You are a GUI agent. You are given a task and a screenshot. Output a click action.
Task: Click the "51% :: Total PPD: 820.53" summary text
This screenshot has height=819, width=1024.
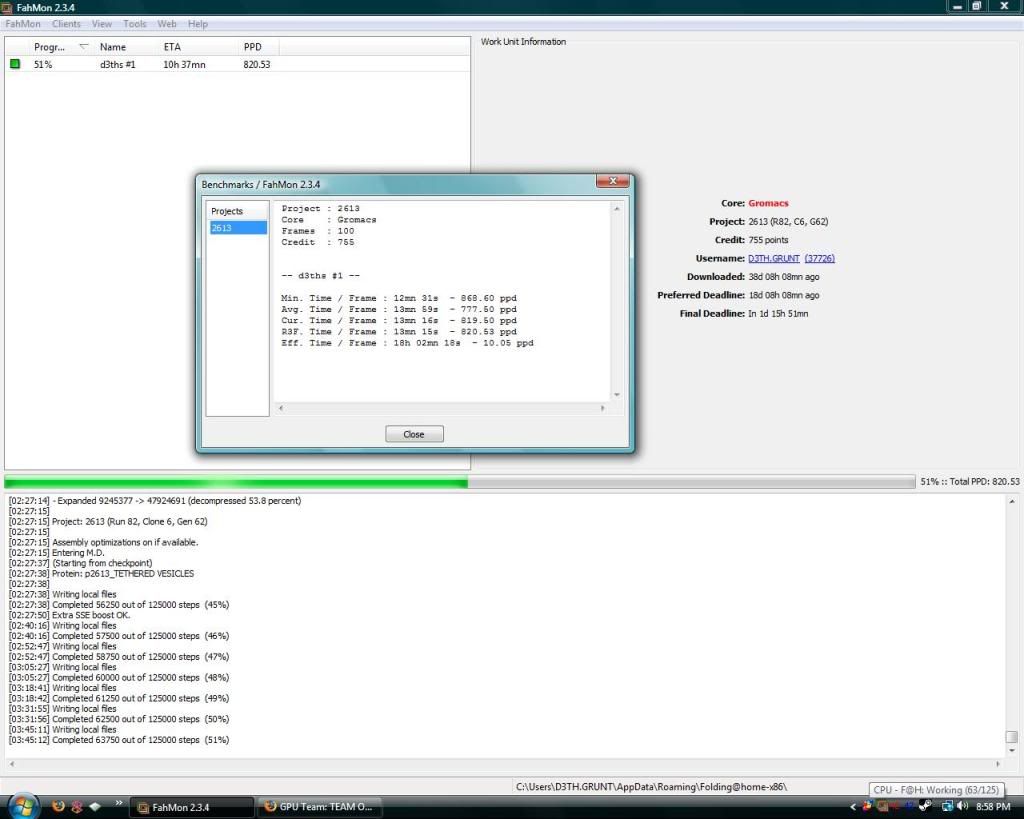click(970, 481)
